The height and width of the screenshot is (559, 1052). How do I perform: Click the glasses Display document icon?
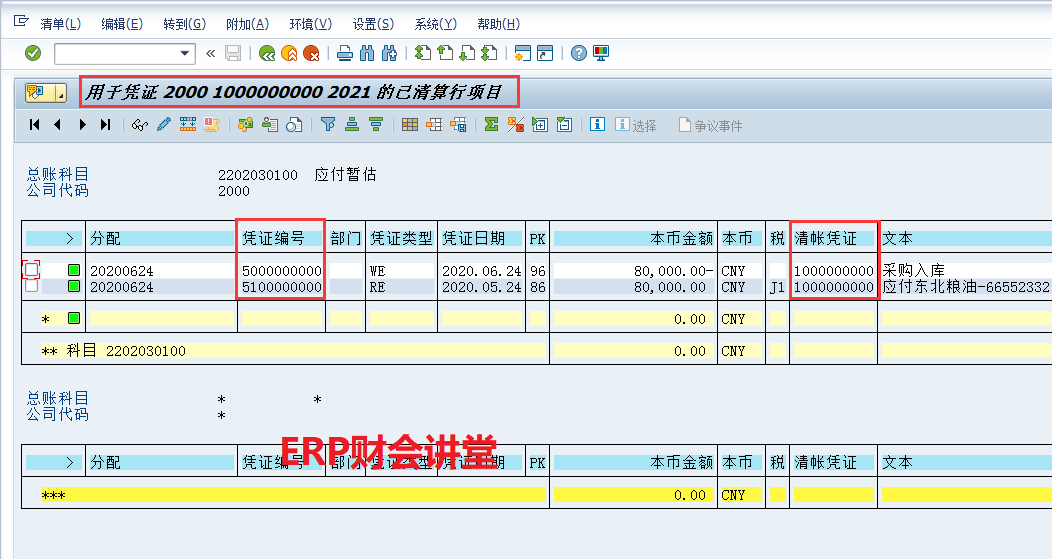(140, 125)
